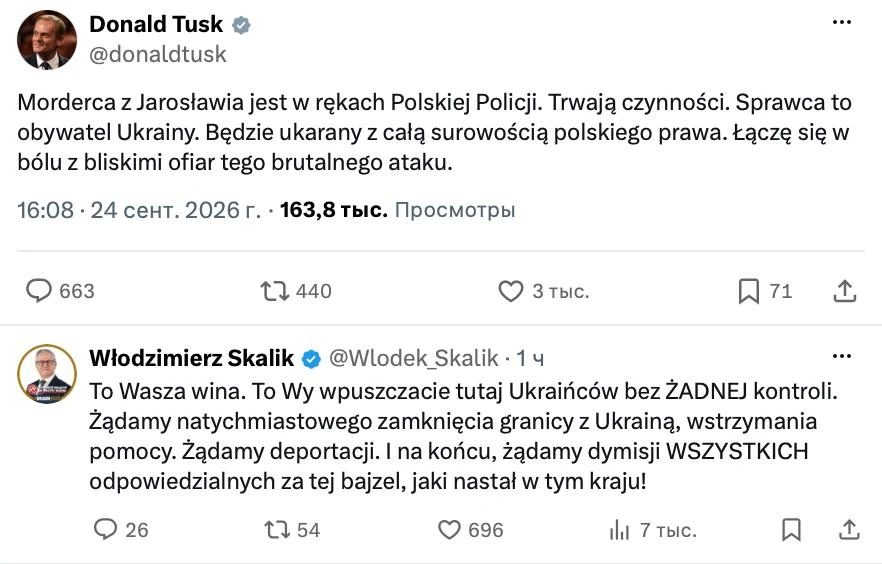Image resolution: width=882 pixels, height=564 pixels.
Task: Open more options menu on Tusk's post
Action: click(842, 22)
